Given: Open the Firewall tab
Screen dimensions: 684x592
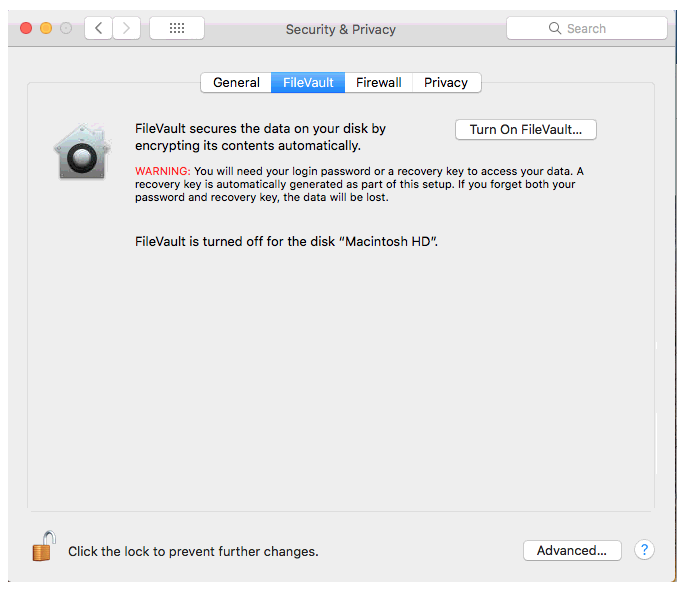Looking at the screenshot, I should 378,82.
